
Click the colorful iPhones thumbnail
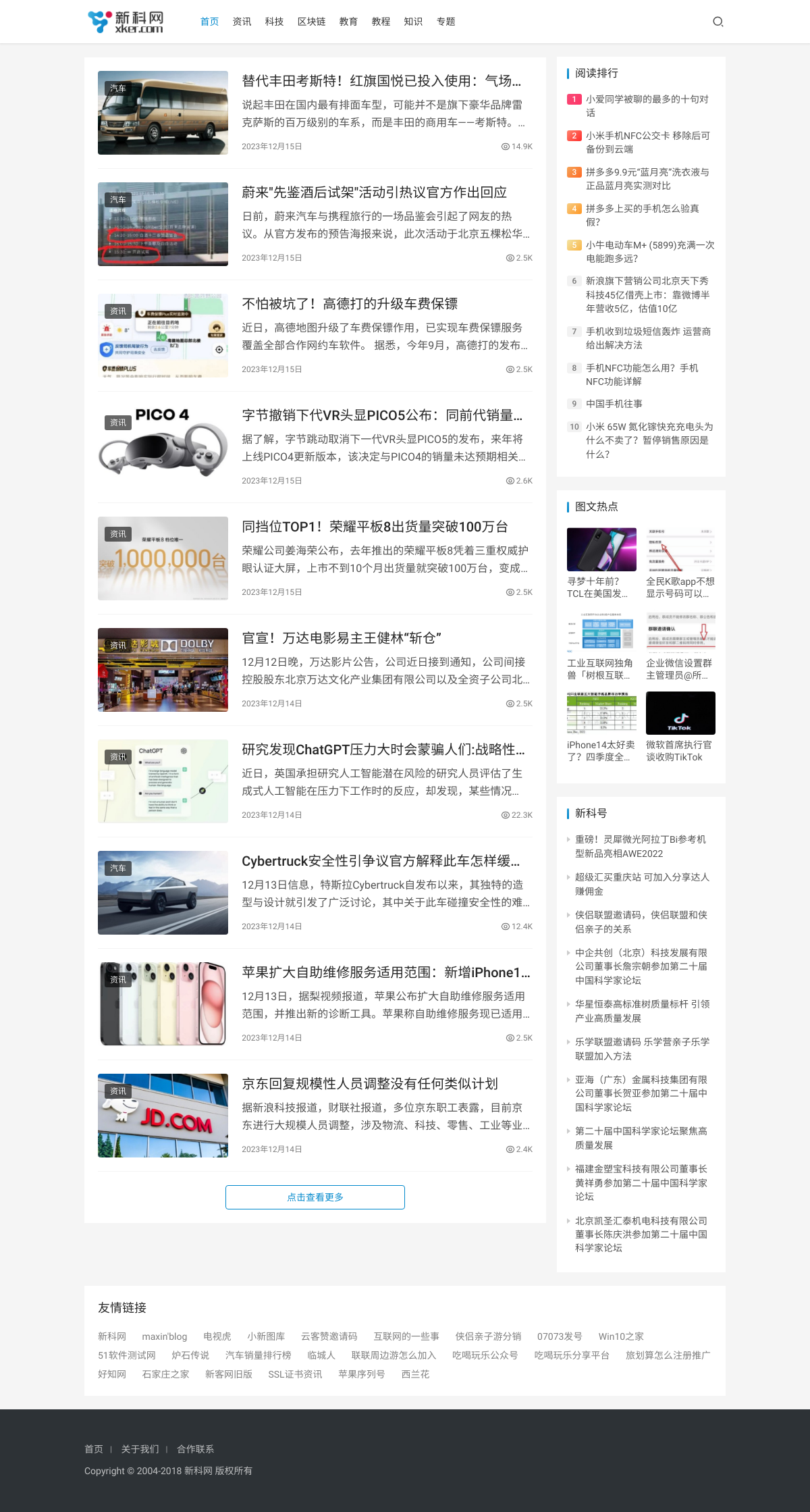coord(163,1004)
